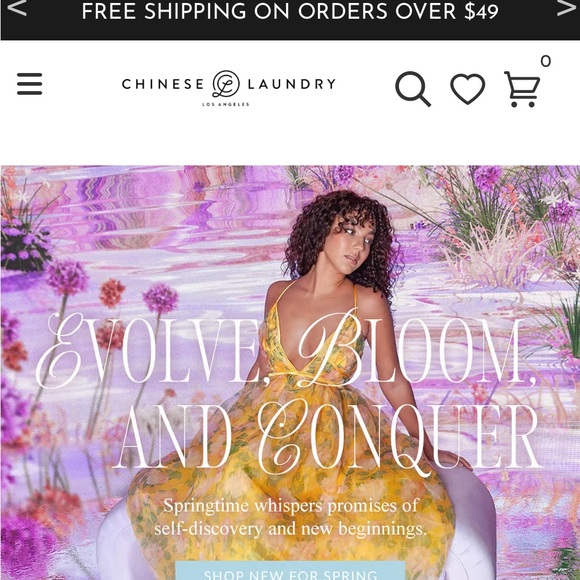
Task: Click the And Conquer headline line
Action: pos(327,438)
